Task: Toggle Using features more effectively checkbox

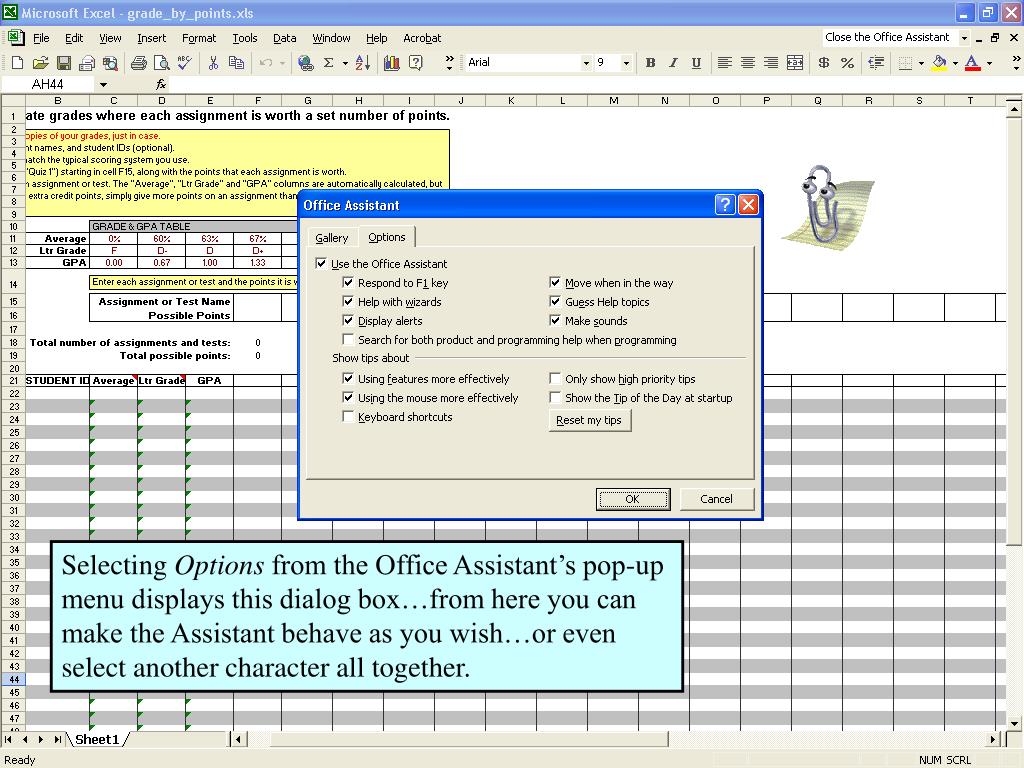Action: click(x=347, y=379)
